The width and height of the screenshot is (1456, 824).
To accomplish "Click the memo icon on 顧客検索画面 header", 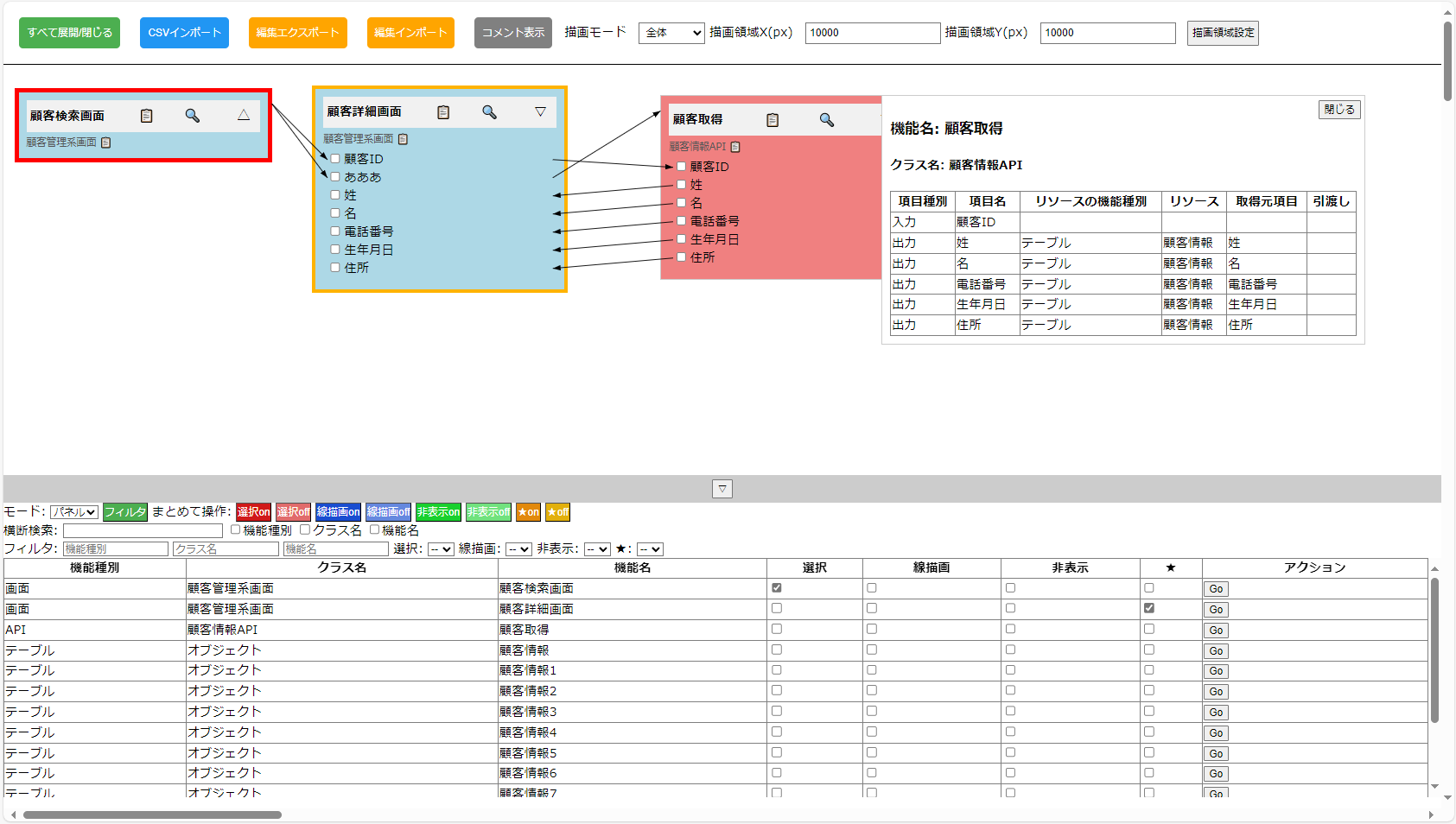I will click(x=146, y=115).
